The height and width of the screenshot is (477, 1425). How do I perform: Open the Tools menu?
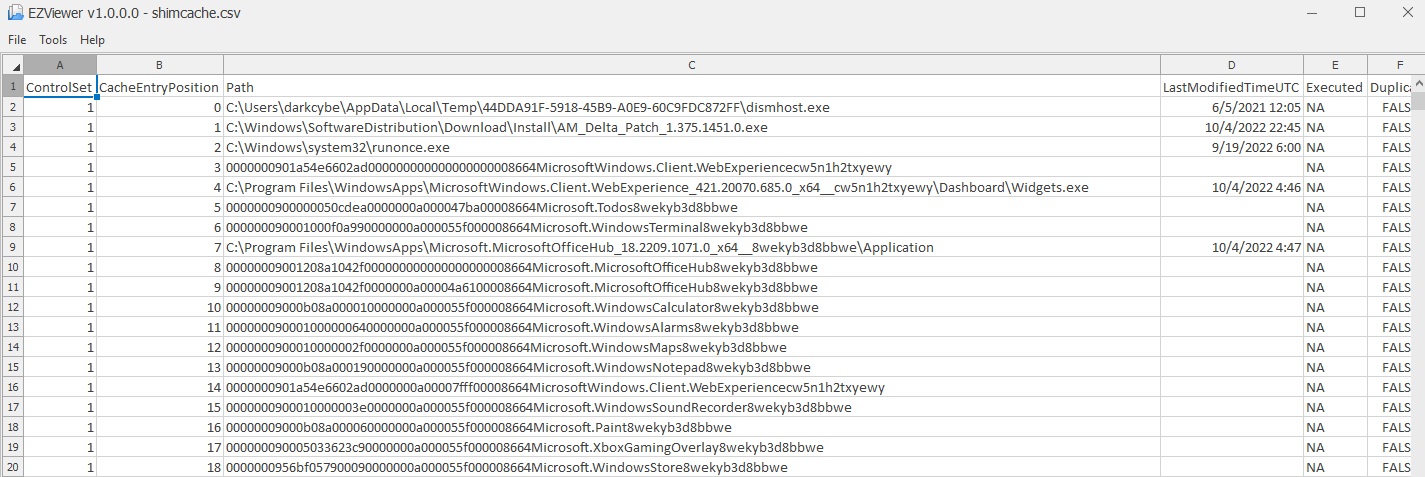53,40
